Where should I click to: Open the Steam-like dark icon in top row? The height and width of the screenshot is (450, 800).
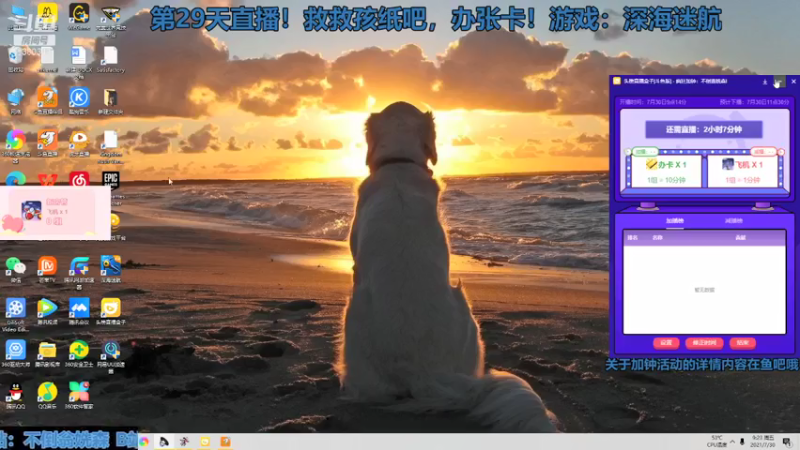110,14
